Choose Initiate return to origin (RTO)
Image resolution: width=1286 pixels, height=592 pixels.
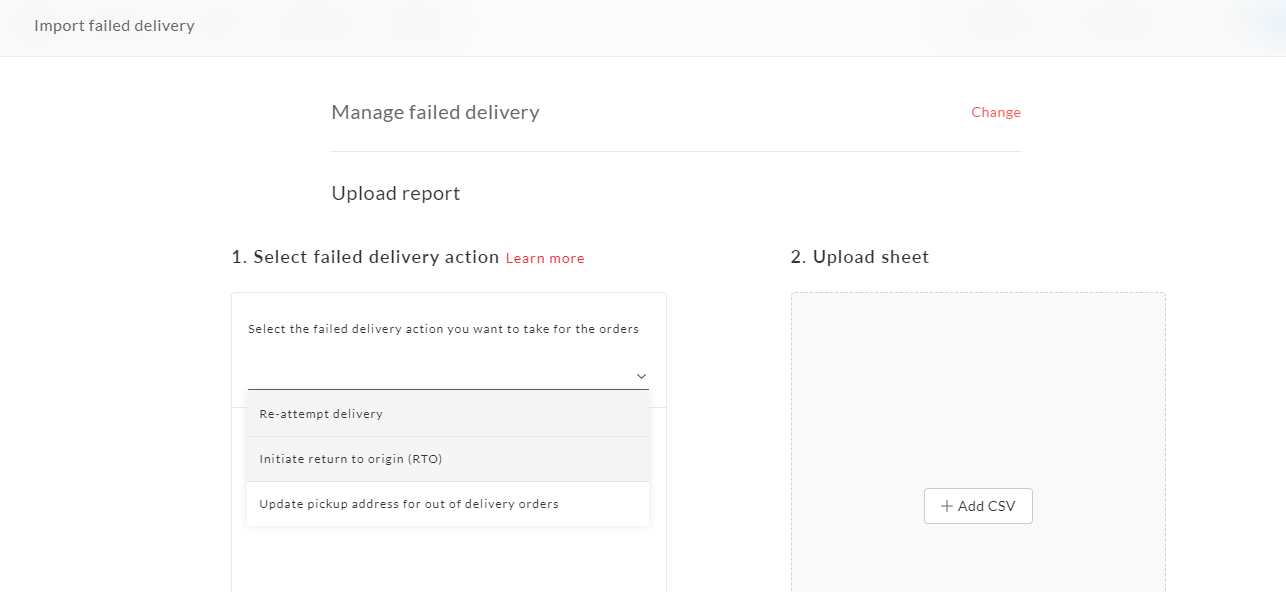coord(448,459)
